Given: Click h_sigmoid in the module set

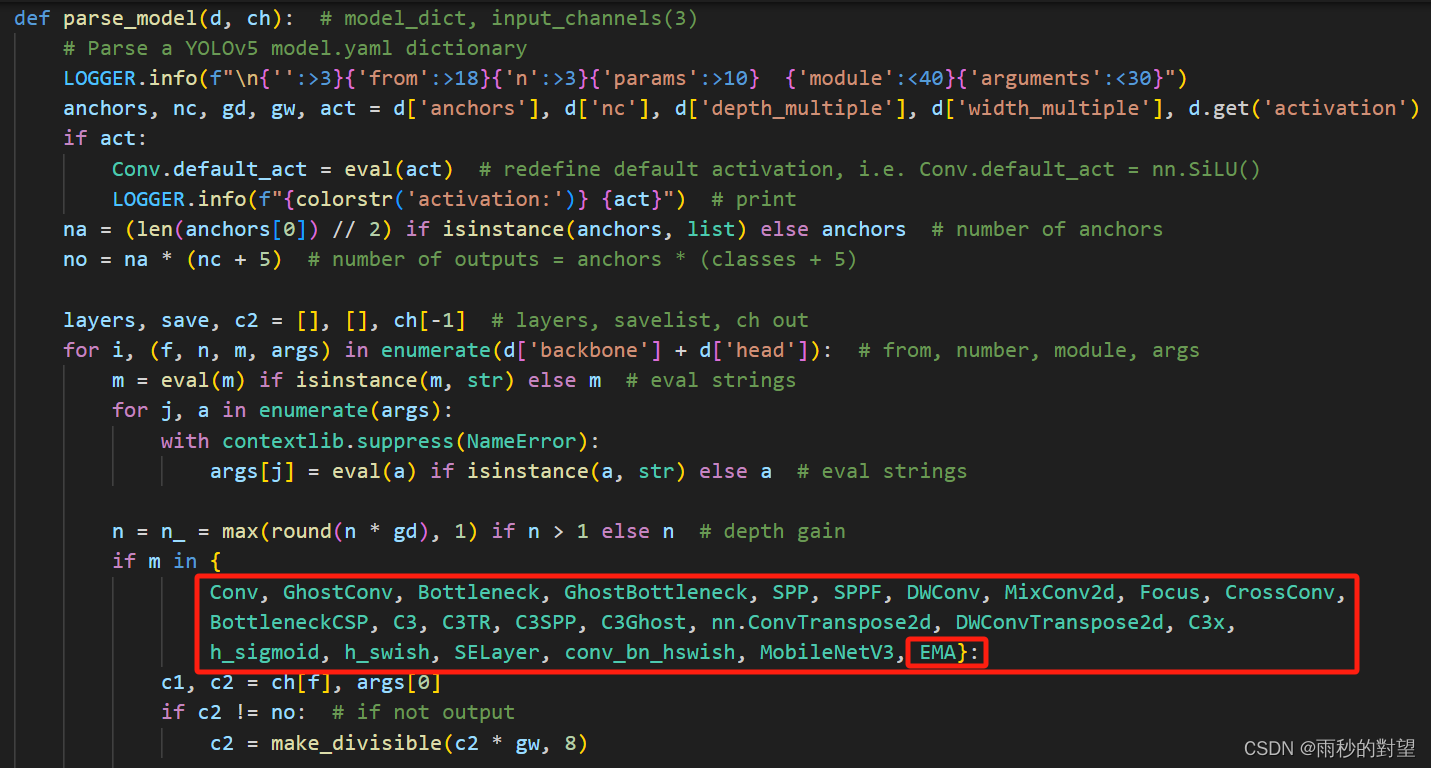Looking at the screenshot, I should coord(265,652).
